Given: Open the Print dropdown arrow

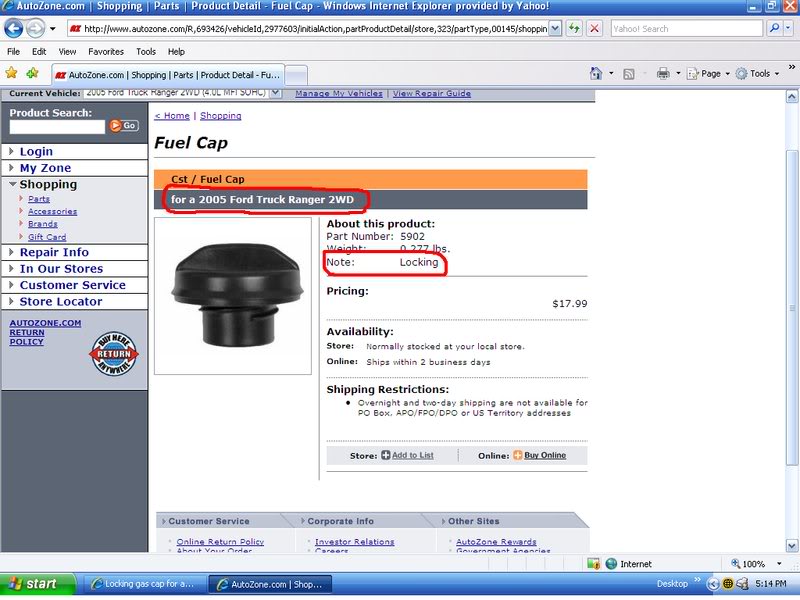Looking at the screenshot, I should coord(678,74).
